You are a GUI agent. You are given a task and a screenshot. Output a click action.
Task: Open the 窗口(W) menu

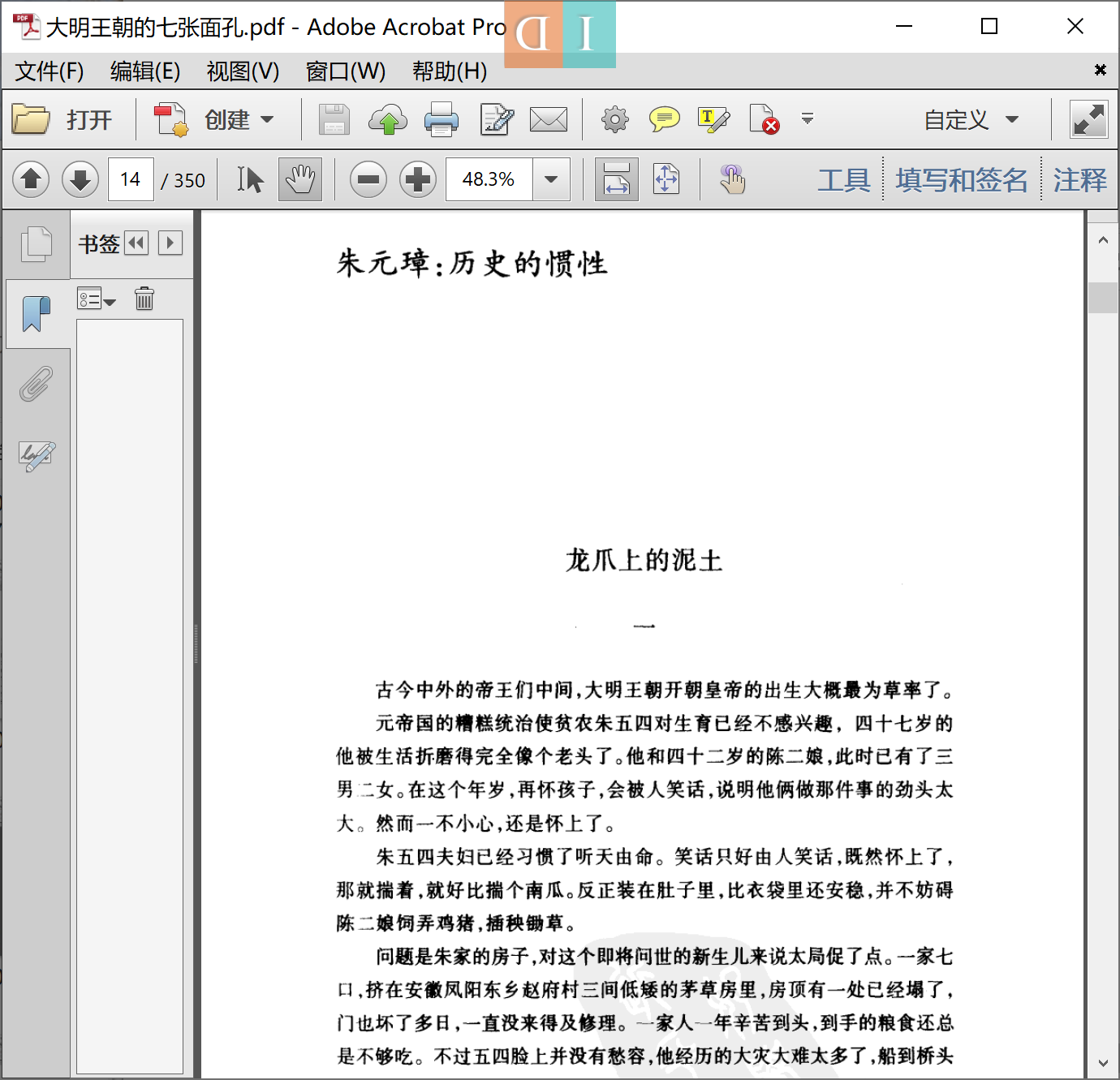(345, 71)
